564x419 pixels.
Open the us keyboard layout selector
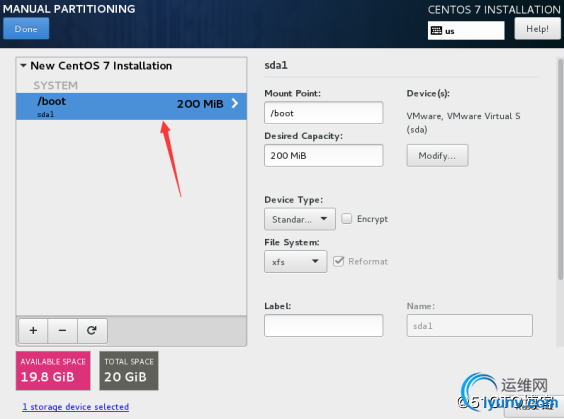(466, 31)
